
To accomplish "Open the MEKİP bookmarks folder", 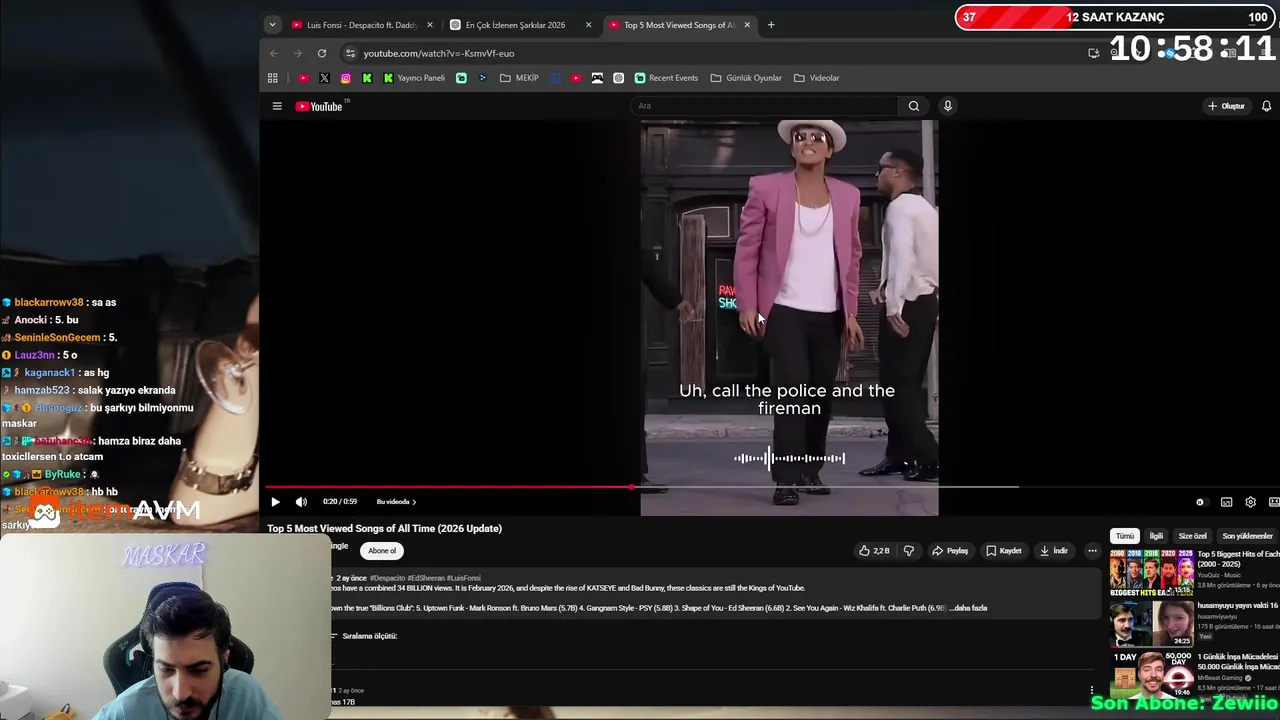I will click(519, 78).
